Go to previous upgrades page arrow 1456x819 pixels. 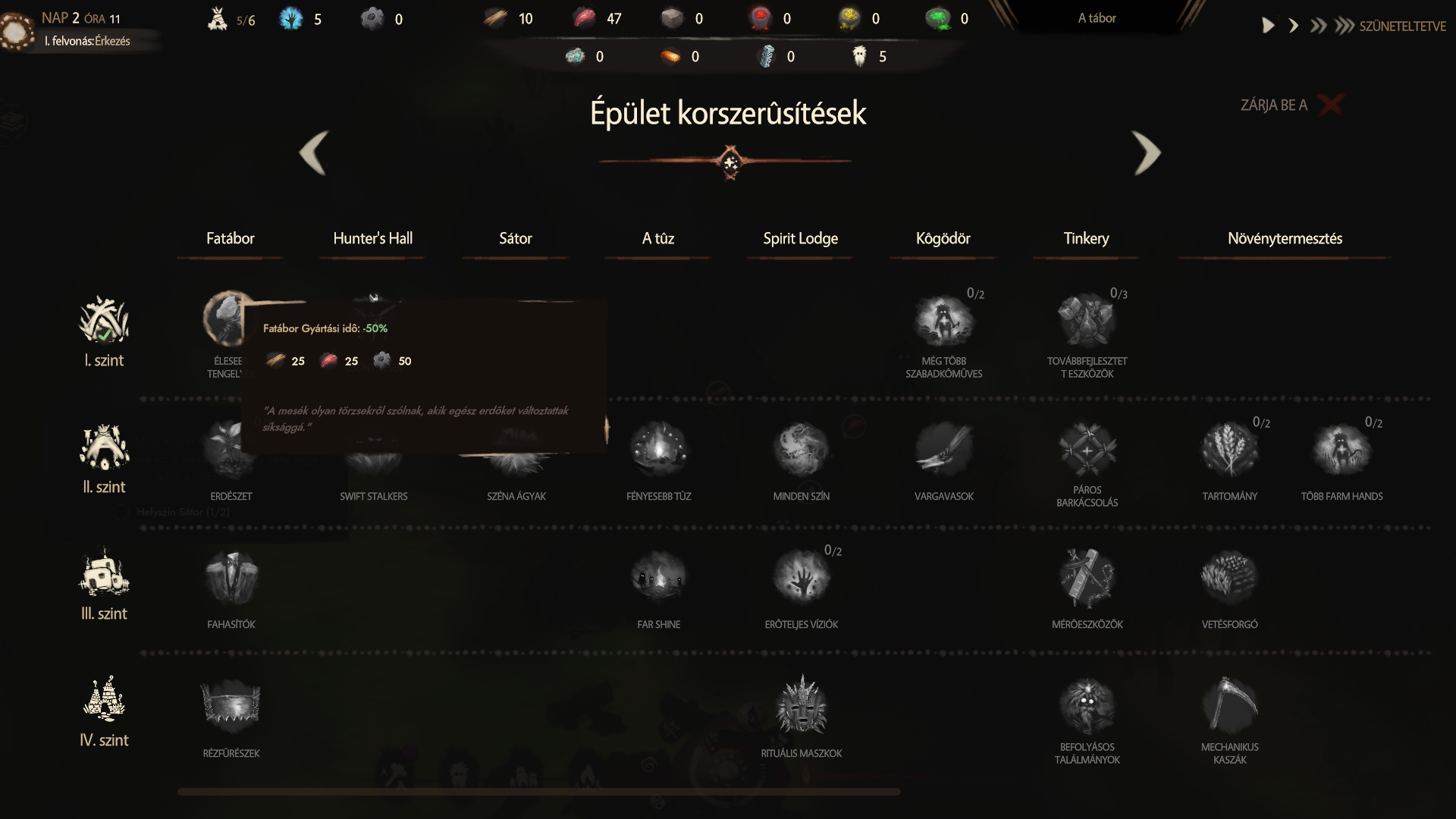pyautogui.click(x=313, y=152)
